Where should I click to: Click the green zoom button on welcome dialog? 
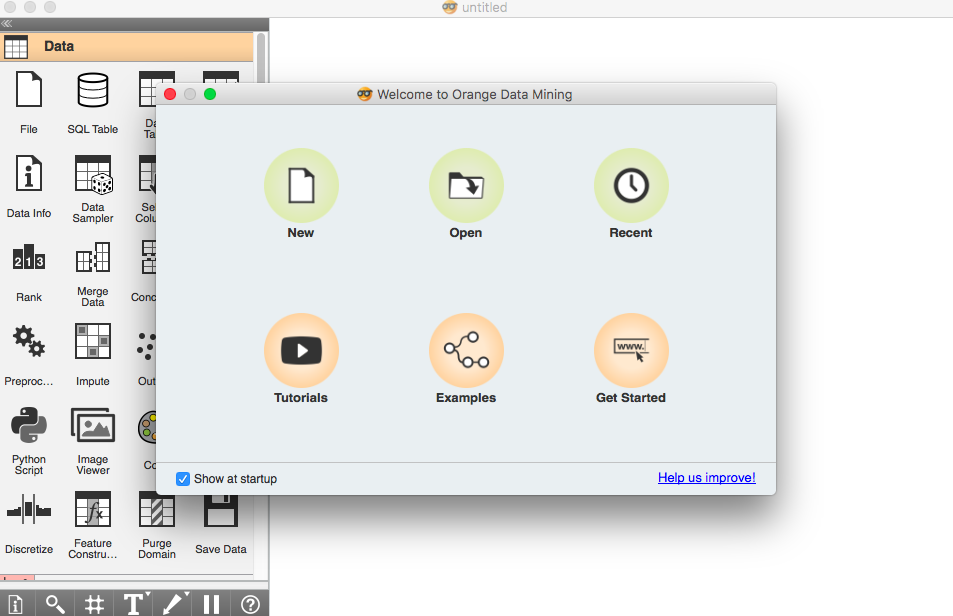coord(210,94)
